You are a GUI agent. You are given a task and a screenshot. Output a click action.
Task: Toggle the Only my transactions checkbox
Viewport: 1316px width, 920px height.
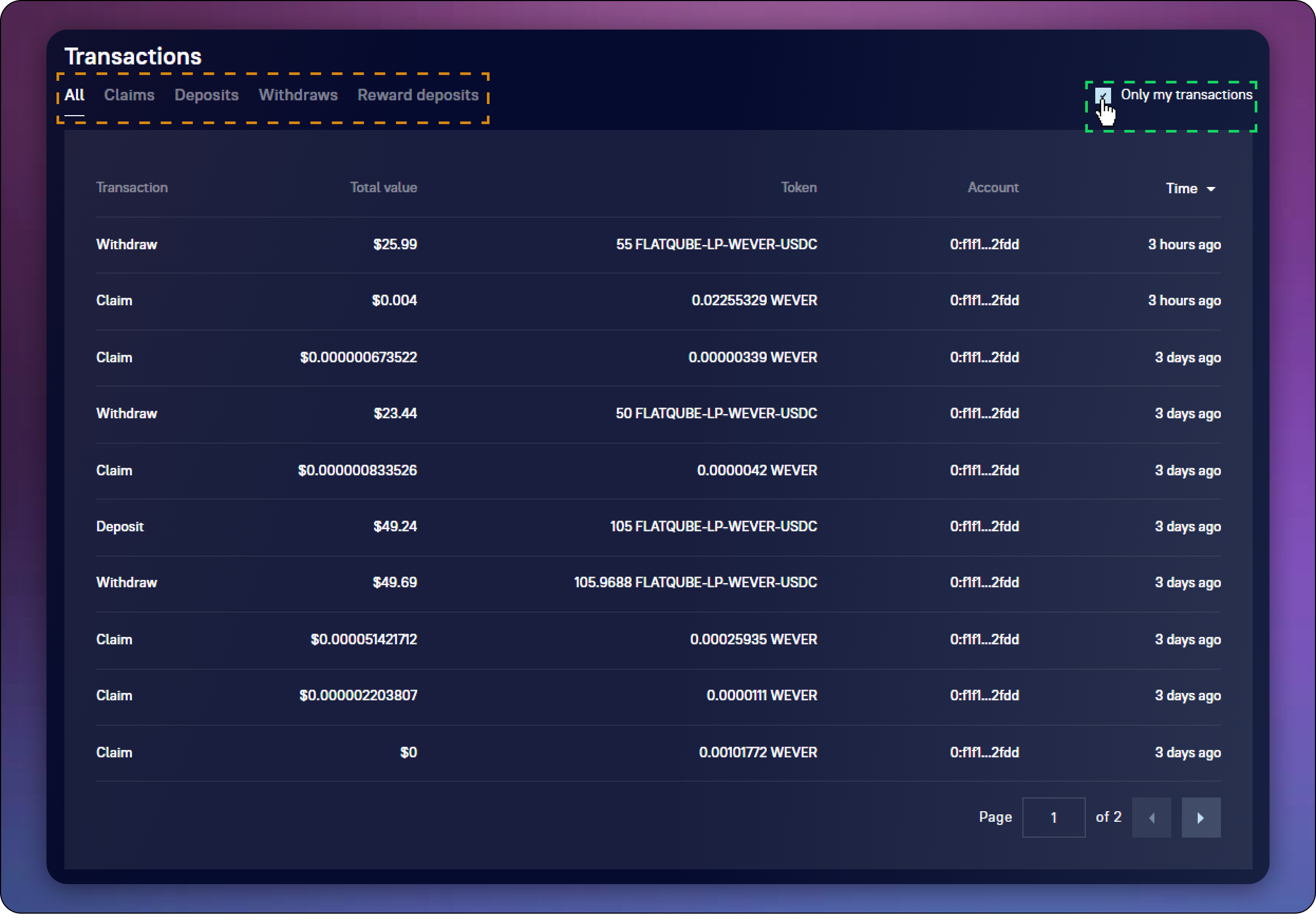(1102, 95)
